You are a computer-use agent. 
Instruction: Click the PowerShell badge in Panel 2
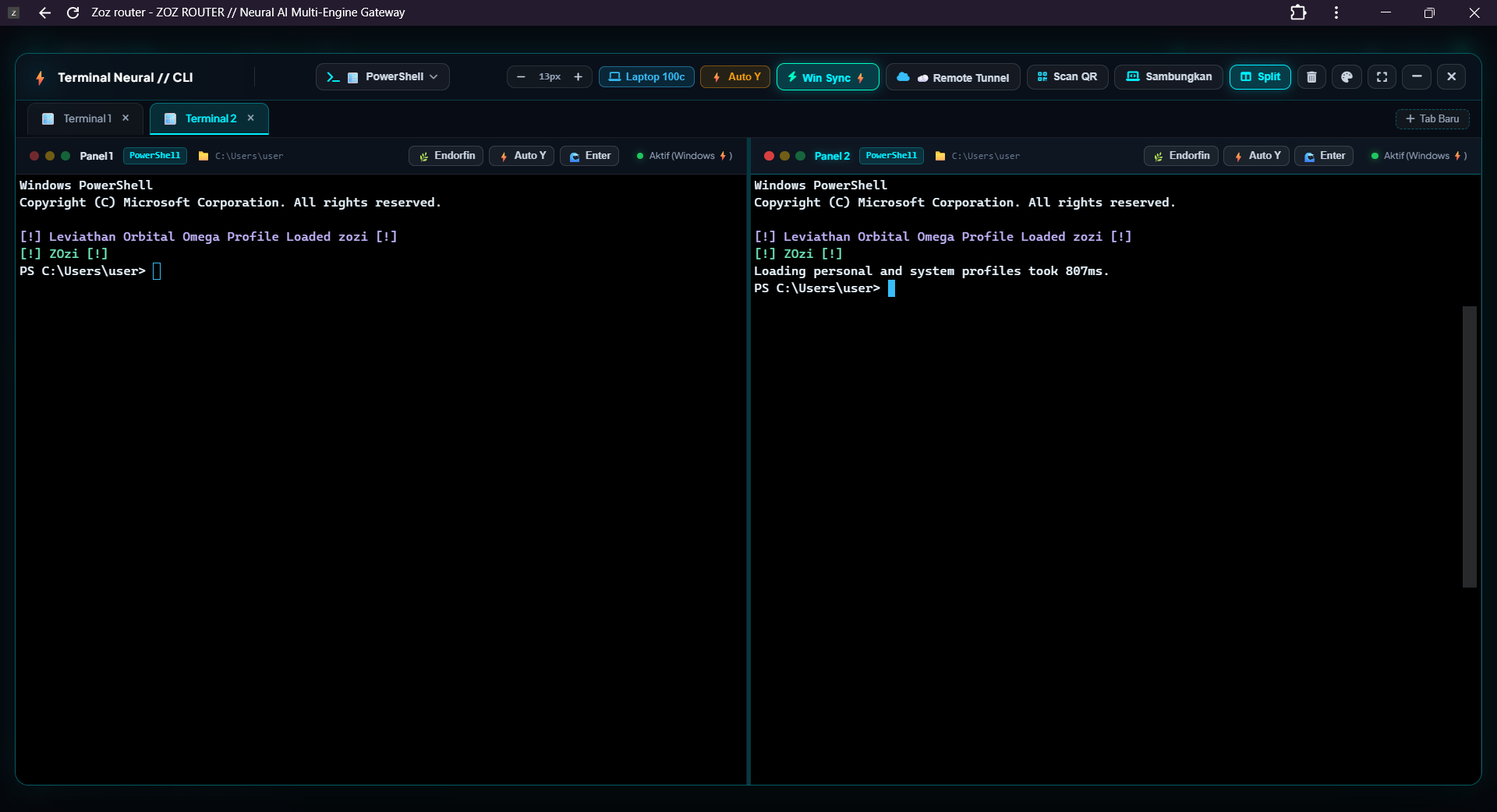pos(891,156)
